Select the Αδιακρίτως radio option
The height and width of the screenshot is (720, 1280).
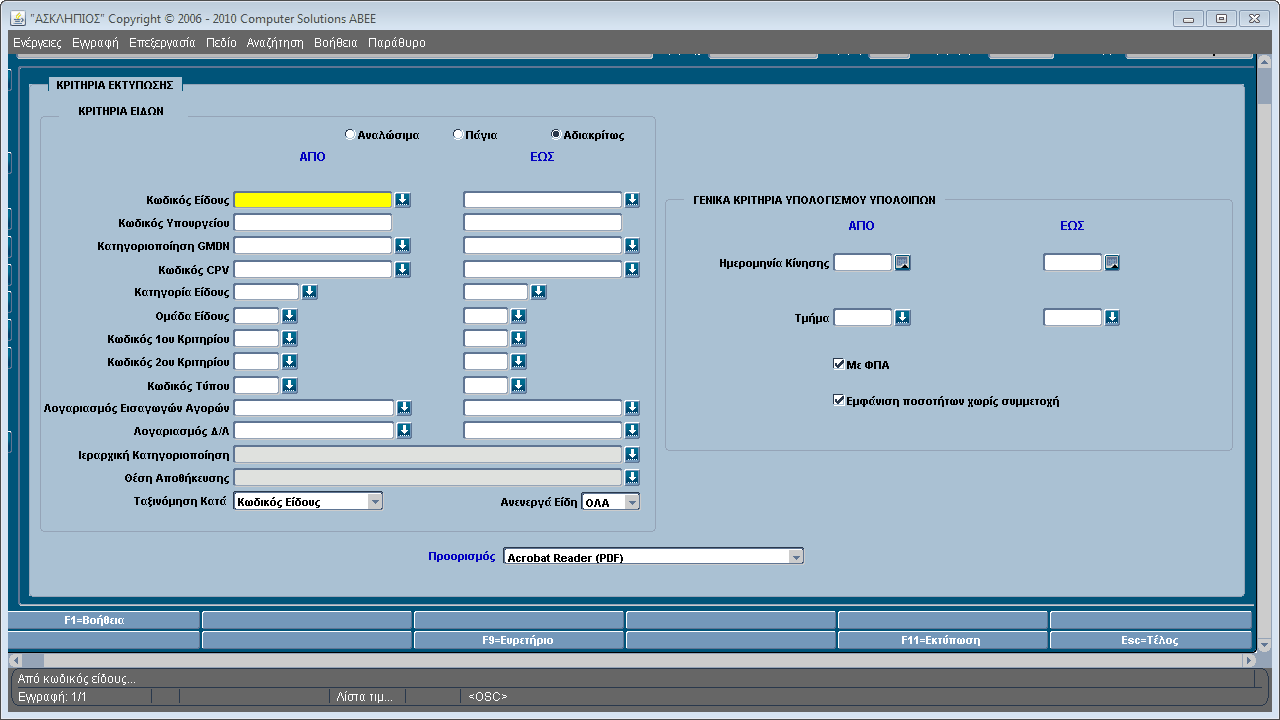pos(556,134)
